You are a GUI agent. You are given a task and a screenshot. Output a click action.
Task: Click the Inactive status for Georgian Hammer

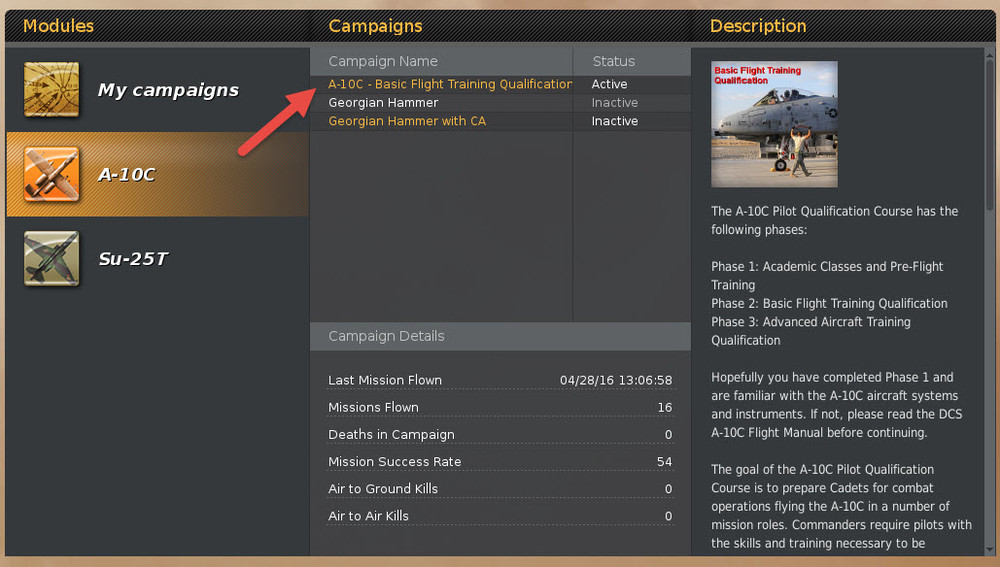click(614, 103)
